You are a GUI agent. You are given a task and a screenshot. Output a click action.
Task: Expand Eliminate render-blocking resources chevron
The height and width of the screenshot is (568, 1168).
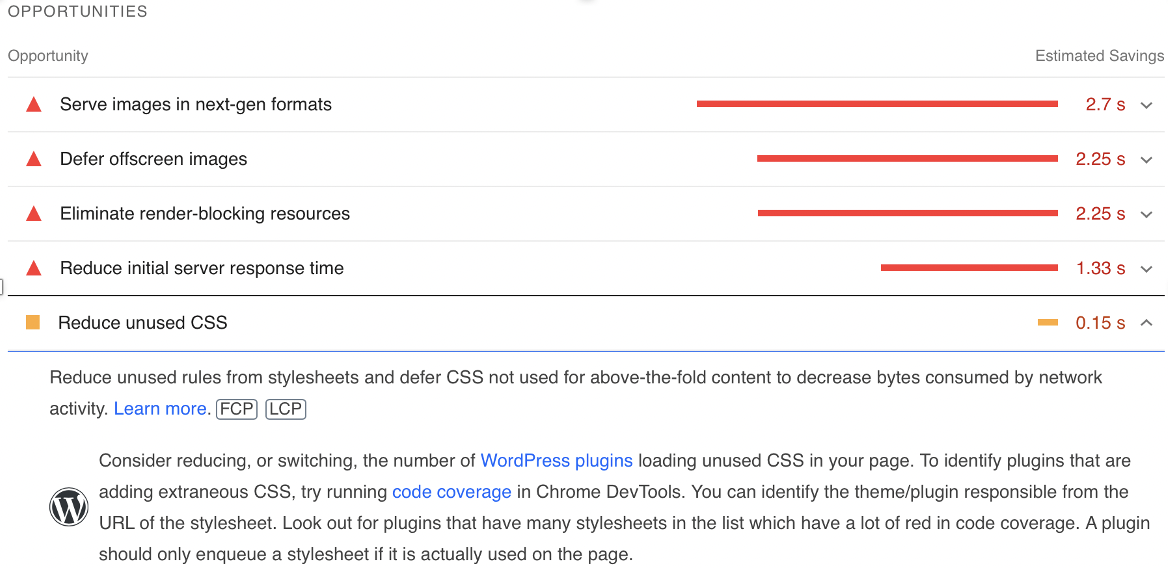point(1146,214)
